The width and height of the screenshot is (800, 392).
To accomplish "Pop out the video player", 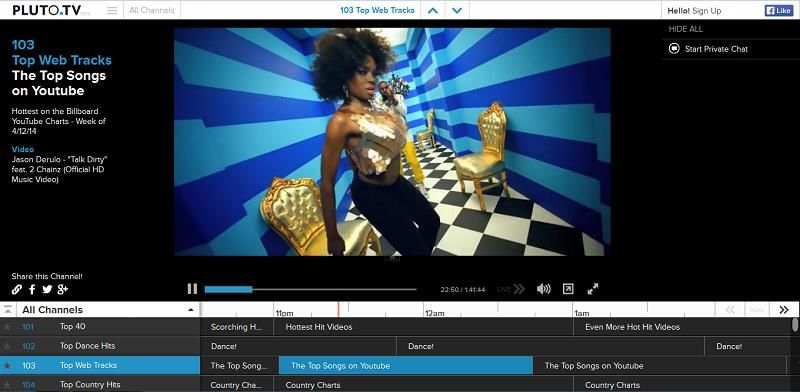I will coord(568,289).
